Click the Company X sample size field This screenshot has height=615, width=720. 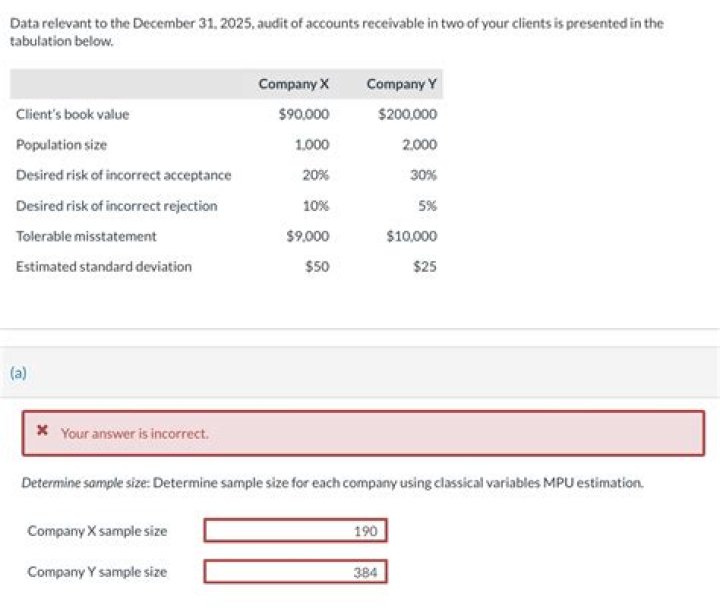coord(295,531)
